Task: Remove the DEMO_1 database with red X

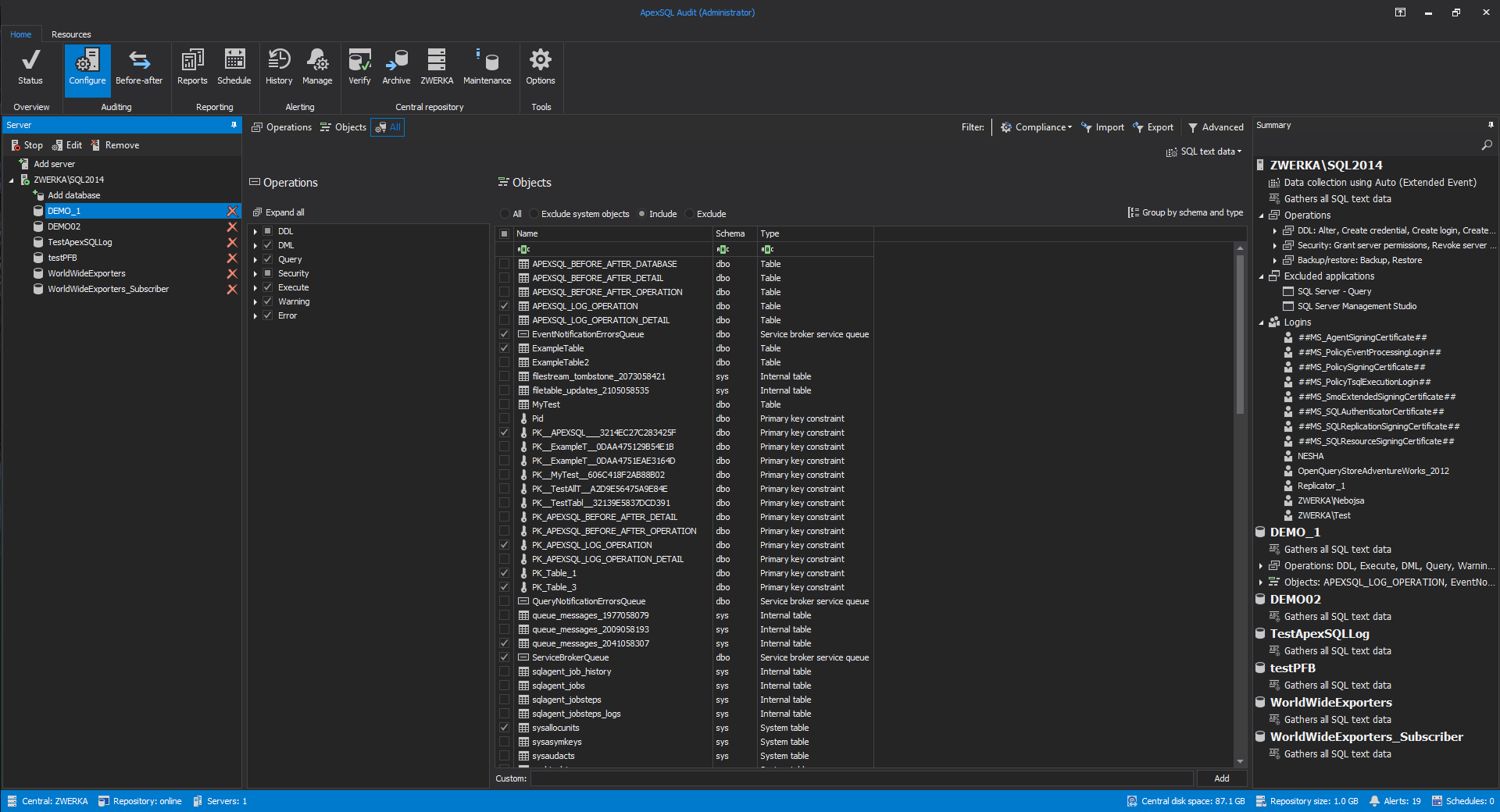Action: tap(232, 211)
